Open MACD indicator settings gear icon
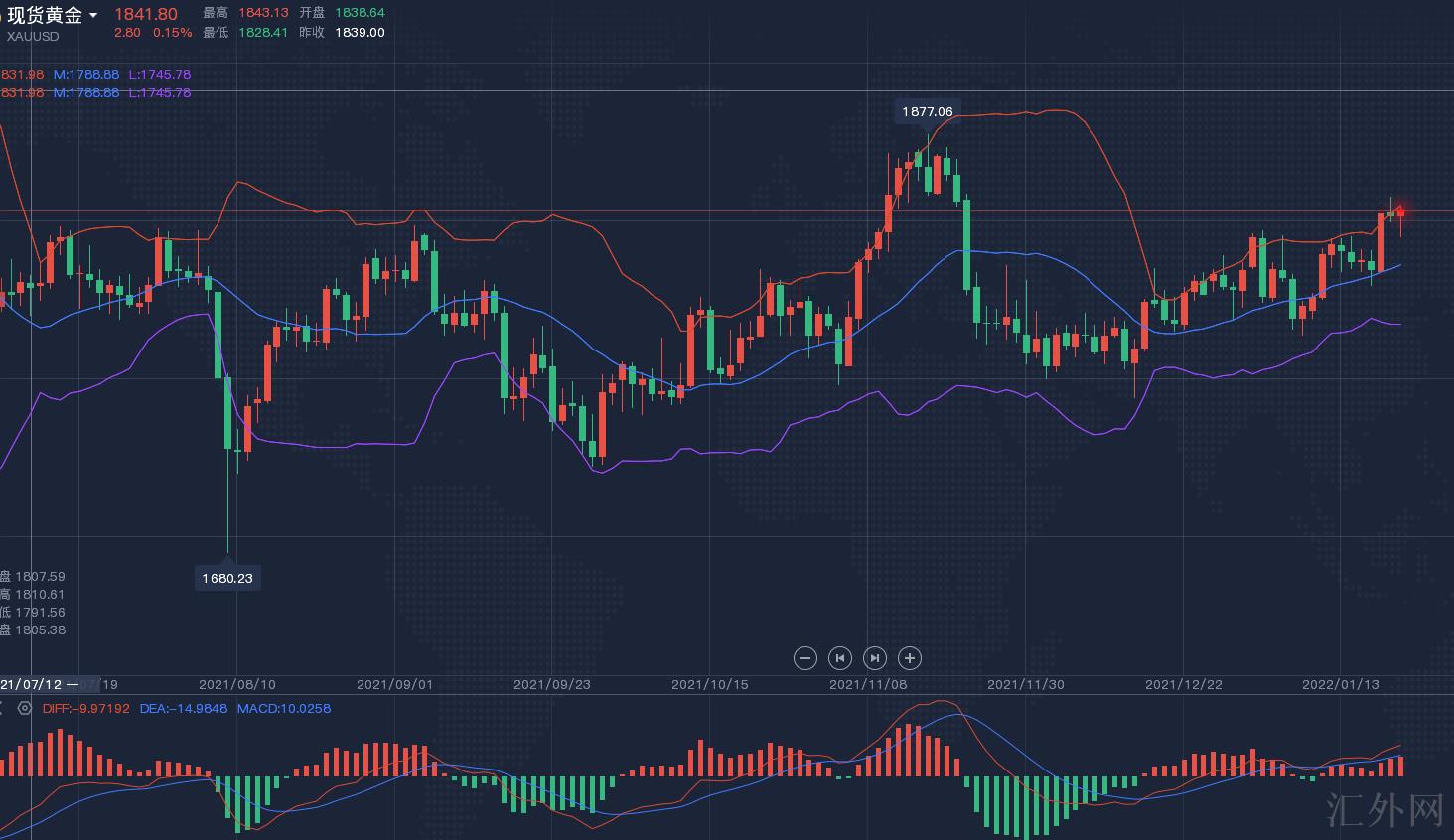 (x=25, y=709)
